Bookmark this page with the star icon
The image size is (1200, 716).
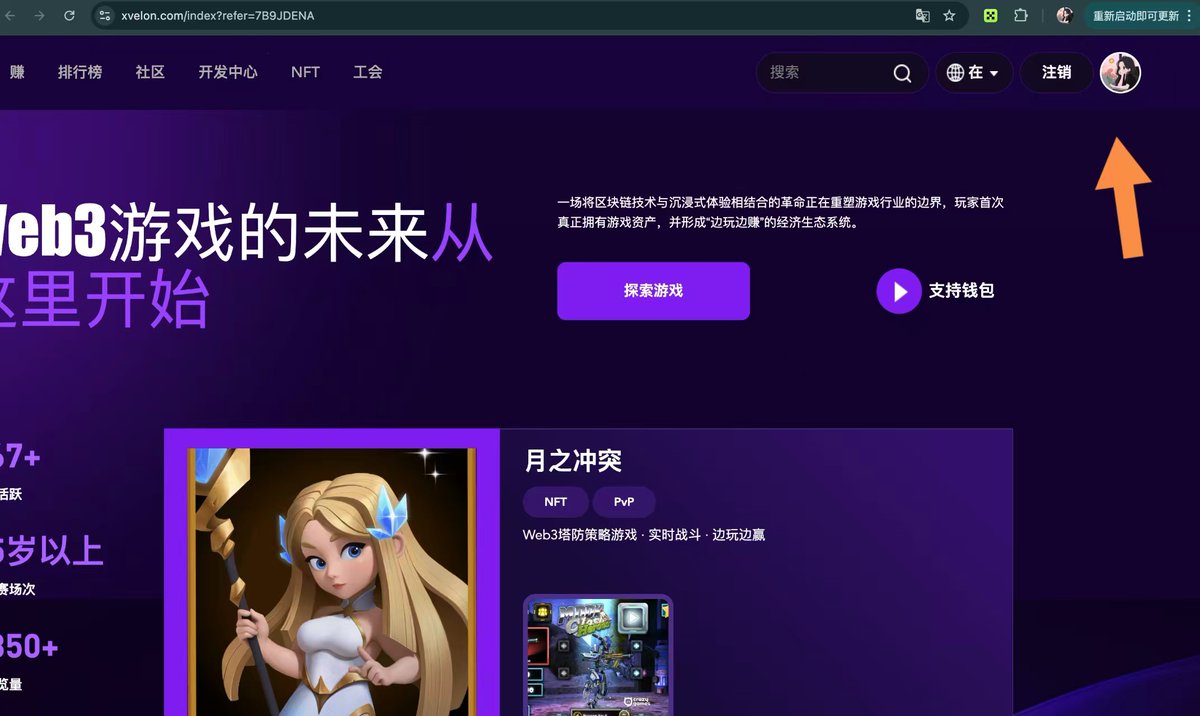(x=949, y=16)
